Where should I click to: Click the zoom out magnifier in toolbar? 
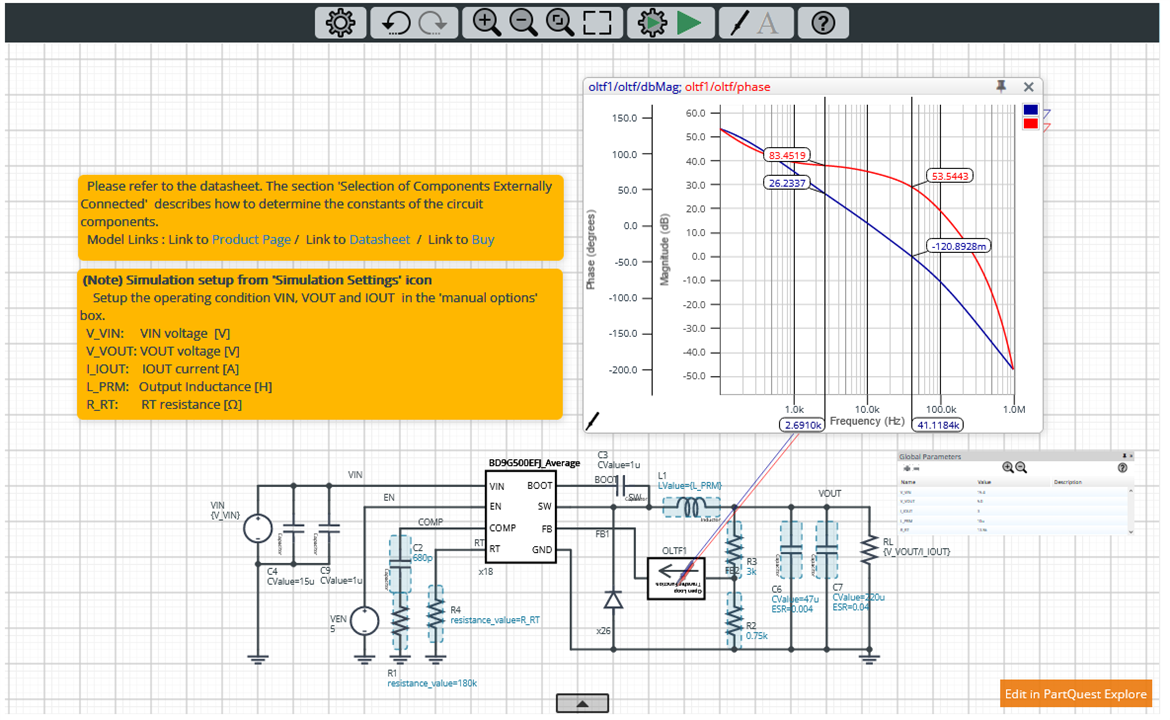pos(523,22)
